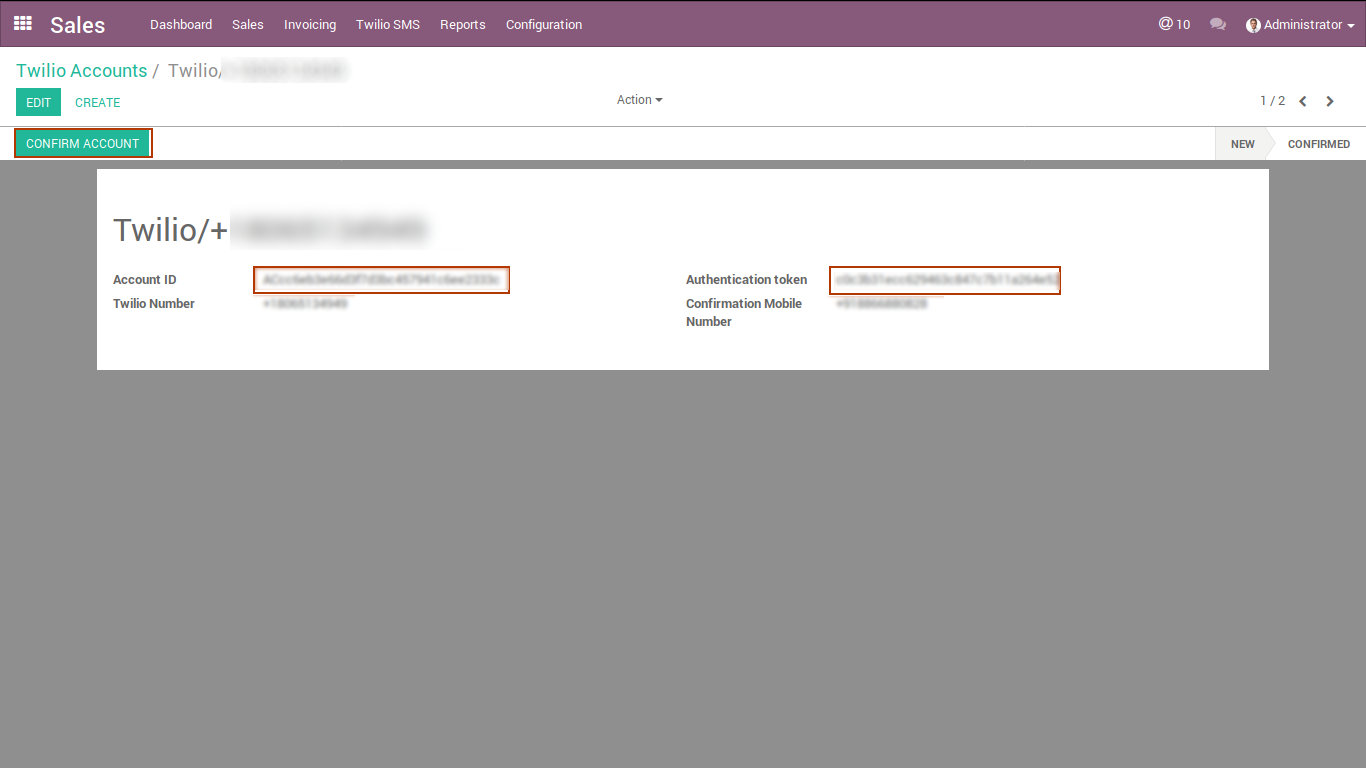Open the apps grid menu icon
This screenshot has width=1366, height=768.
pyautogui.click(x=22, y=24)
